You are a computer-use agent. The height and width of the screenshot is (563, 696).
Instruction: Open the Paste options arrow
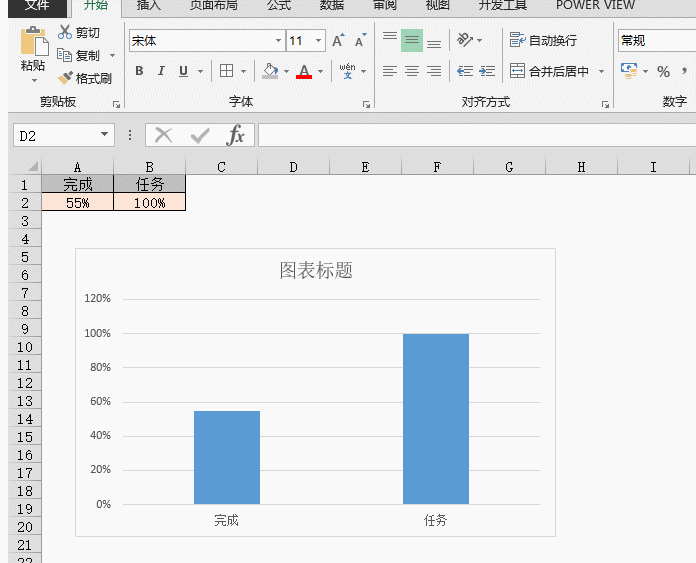click(34, 80)
